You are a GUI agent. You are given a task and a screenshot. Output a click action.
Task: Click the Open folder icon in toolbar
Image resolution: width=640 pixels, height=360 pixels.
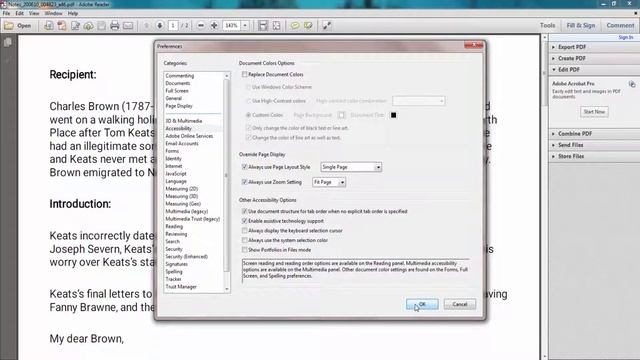9,26
